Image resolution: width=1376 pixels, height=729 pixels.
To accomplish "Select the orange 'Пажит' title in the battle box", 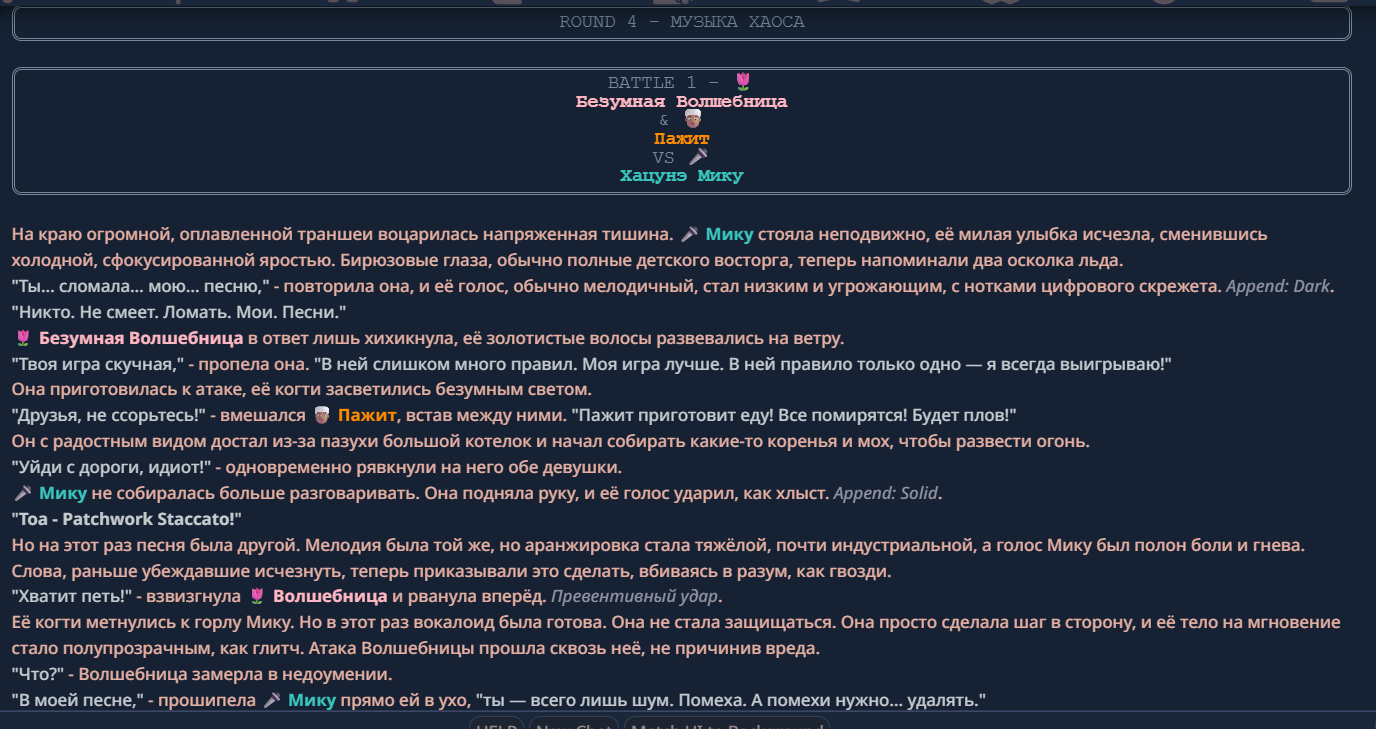I will (x=681, y=138).
